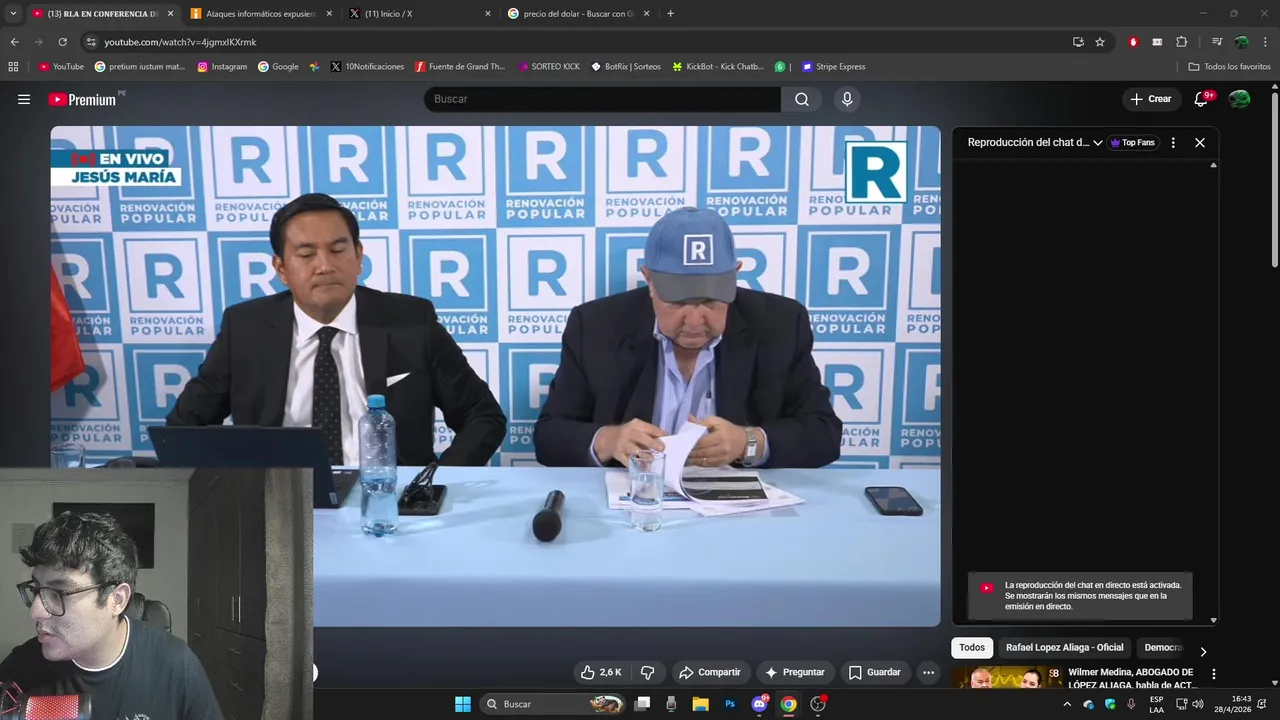Open chat options three-dot menu
1280x720 pixels.
(x=1173, y=143)
